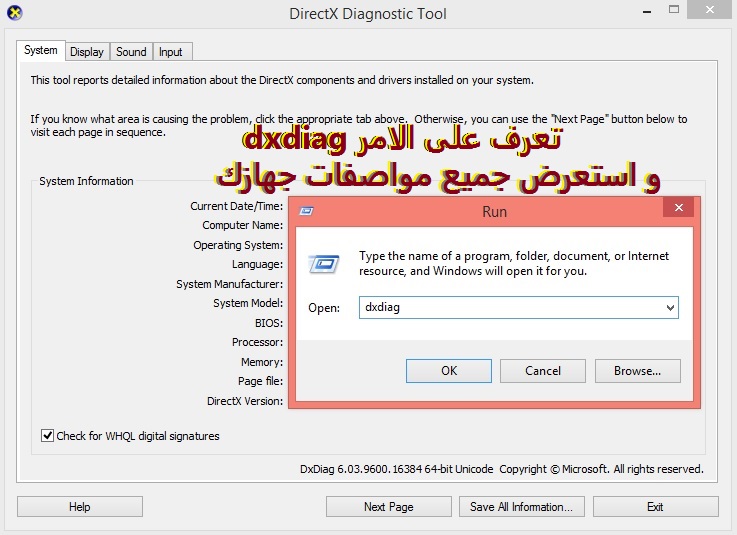Click the Memory label
Image resolution: width=737 pixels, height=535 pixels.
coord(262,362)
